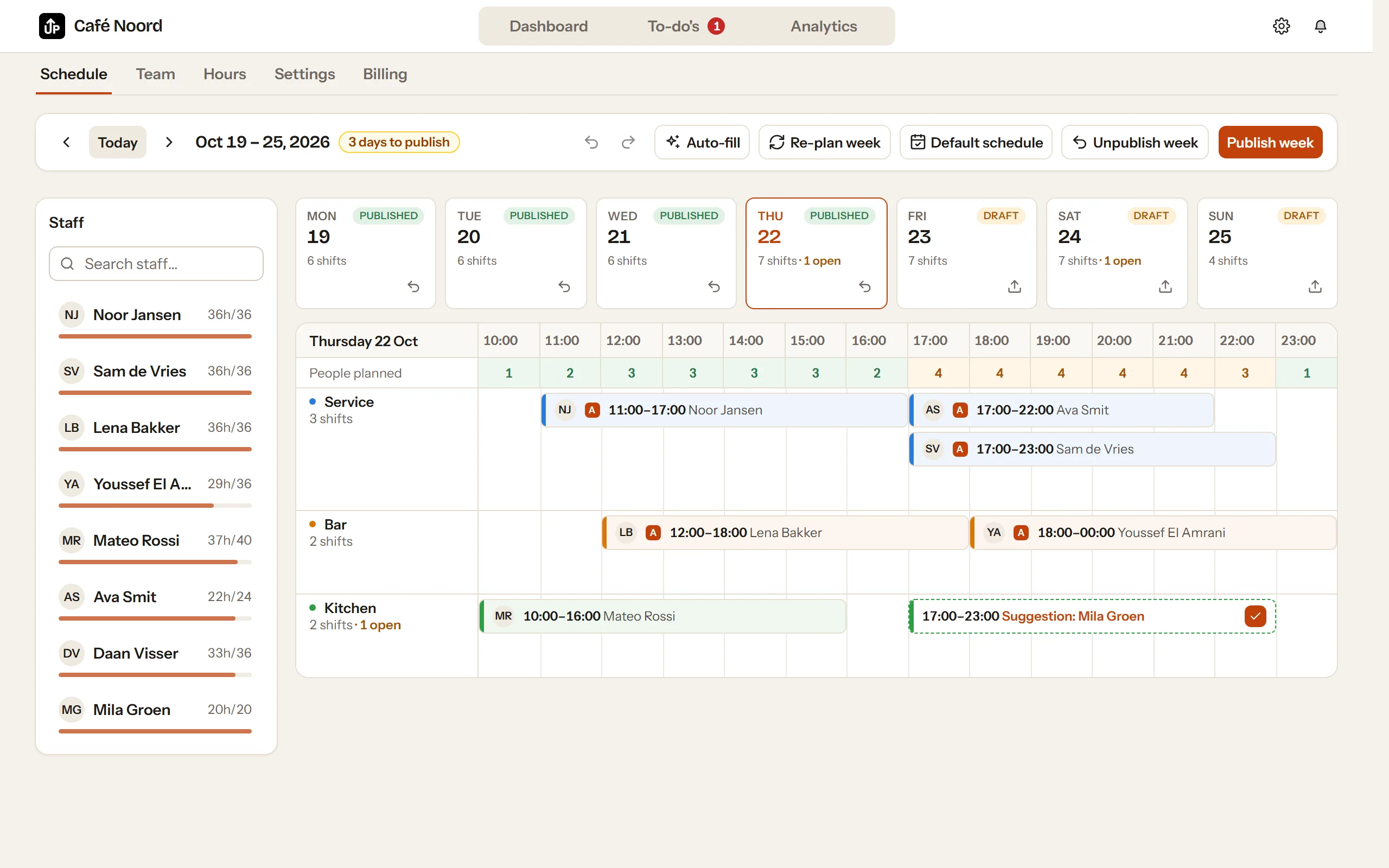Viewport: 1389px width, 868px height.
Task: Click Noor Jansen's NJ avatar in staff list
Action: 71,315
